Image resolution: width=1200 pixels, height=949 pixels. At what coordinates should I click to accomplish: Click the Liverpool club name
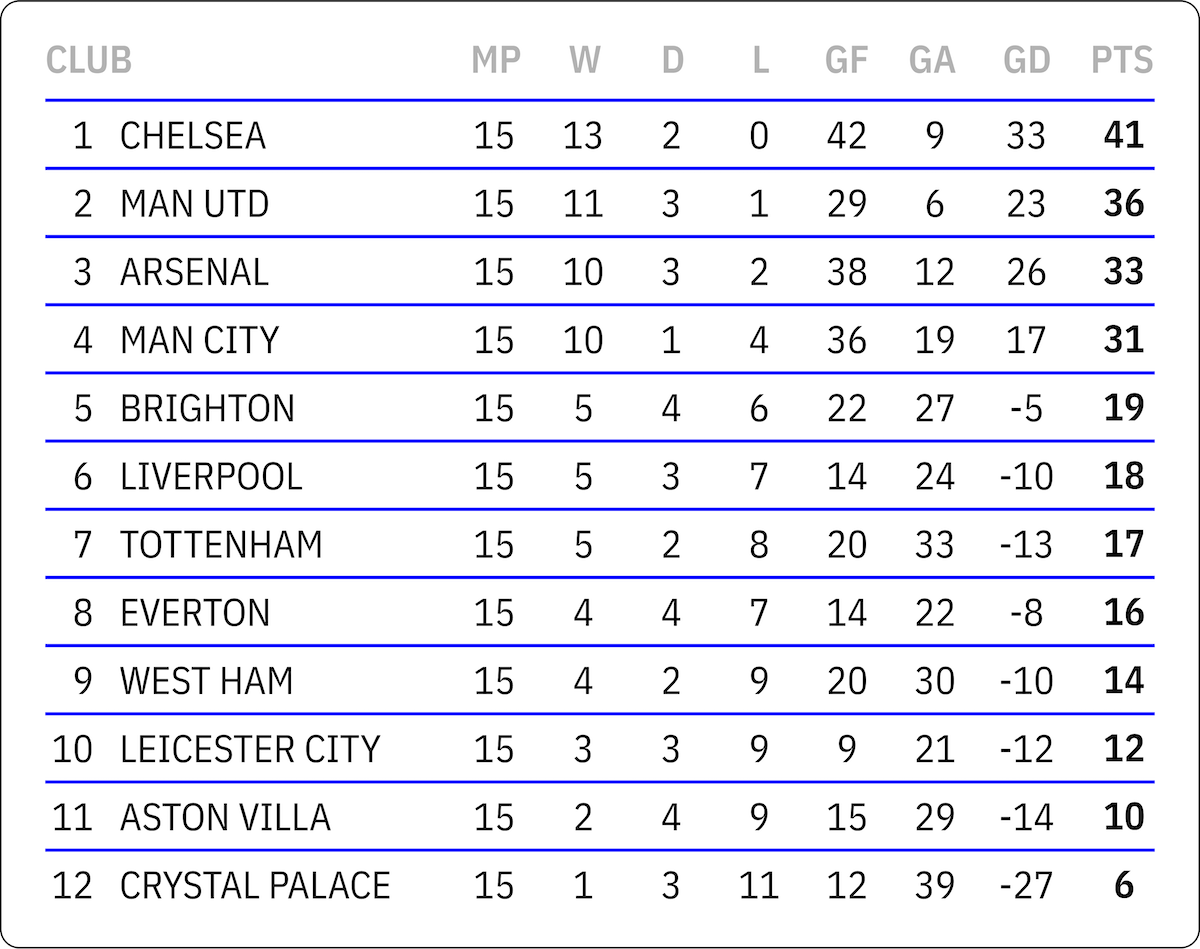coord(211,477)
